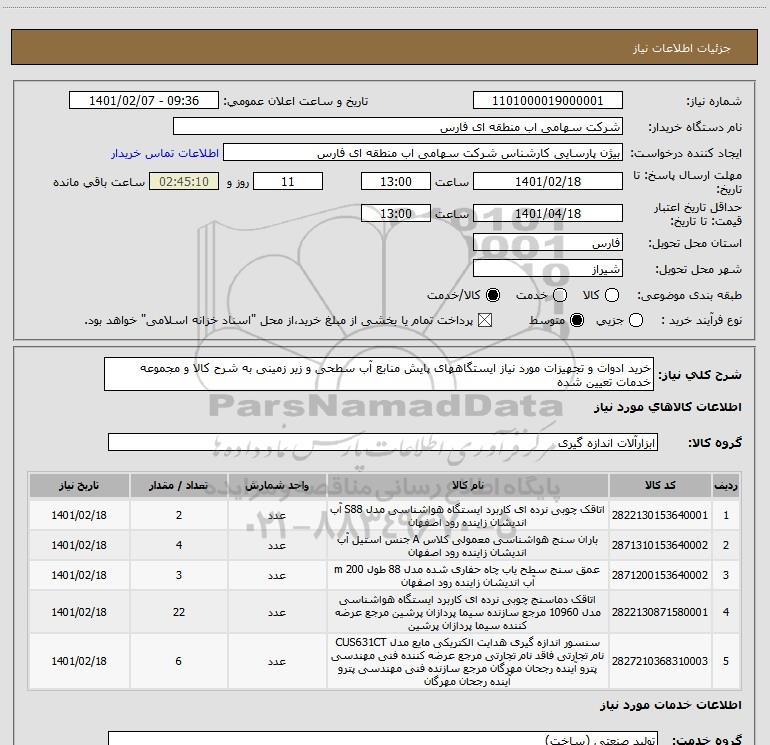
Task: Open the buyer contact information link
Action: 165,153
